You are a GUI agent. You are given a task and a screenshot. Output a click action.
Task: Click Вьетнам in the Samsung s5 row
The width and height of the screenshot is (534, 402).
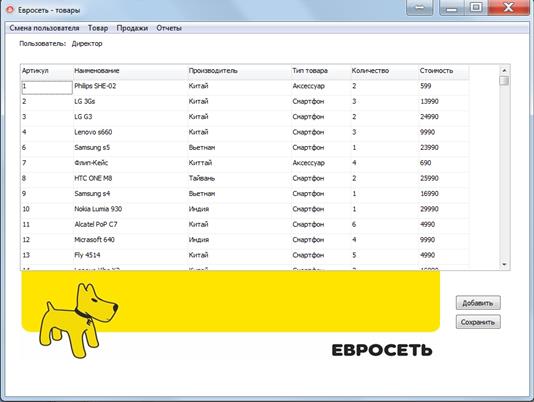coord(239,148)
